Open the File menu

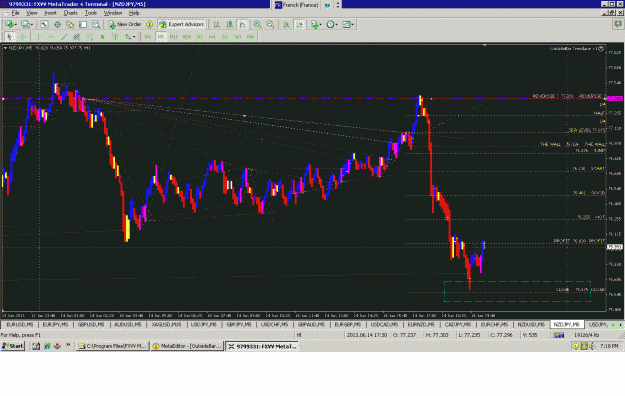click(15, 13)
